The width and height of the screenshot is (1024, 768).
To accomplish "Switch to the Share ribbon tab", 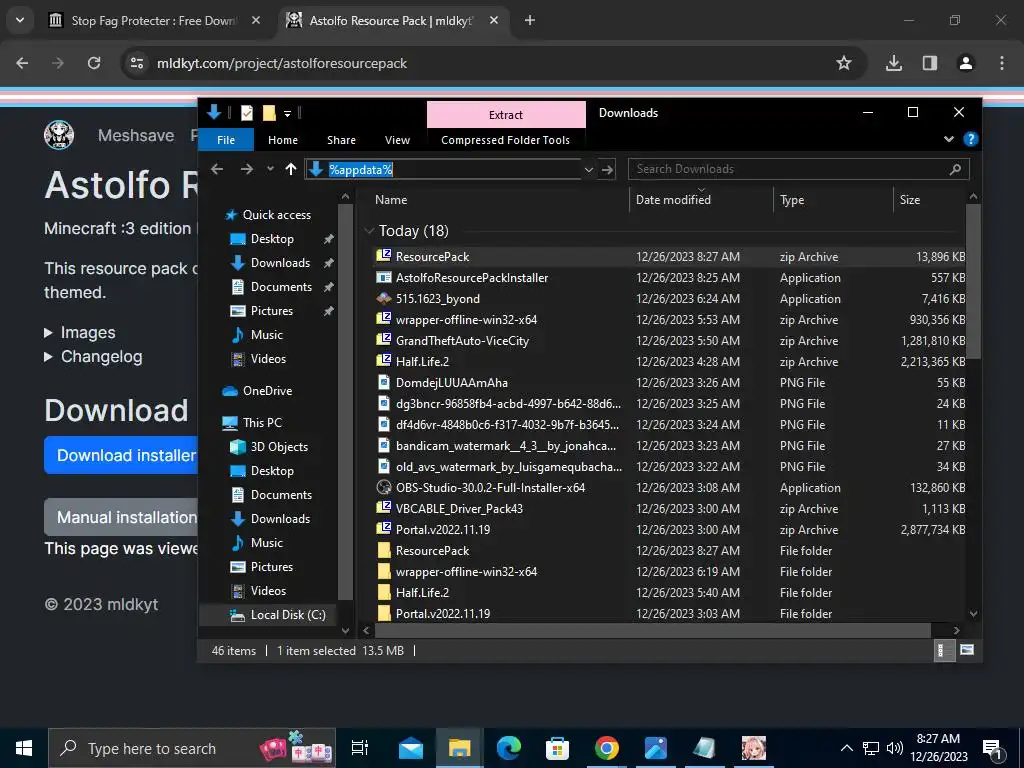I will pyautogui.click(x=342, y=140).
